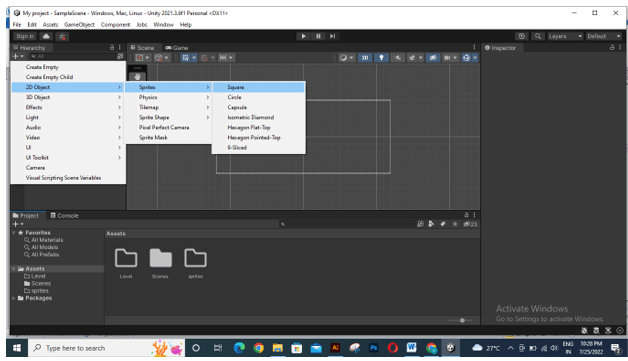Screen dimensions: 628x361
Task: Switch to the Console tab
Action: coord(64,216)
